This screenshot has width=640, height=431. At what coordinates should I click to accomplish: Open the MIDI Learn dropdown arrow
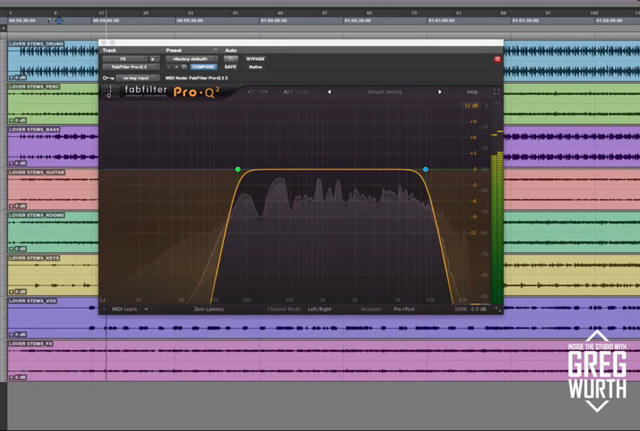tap(146, 309)
